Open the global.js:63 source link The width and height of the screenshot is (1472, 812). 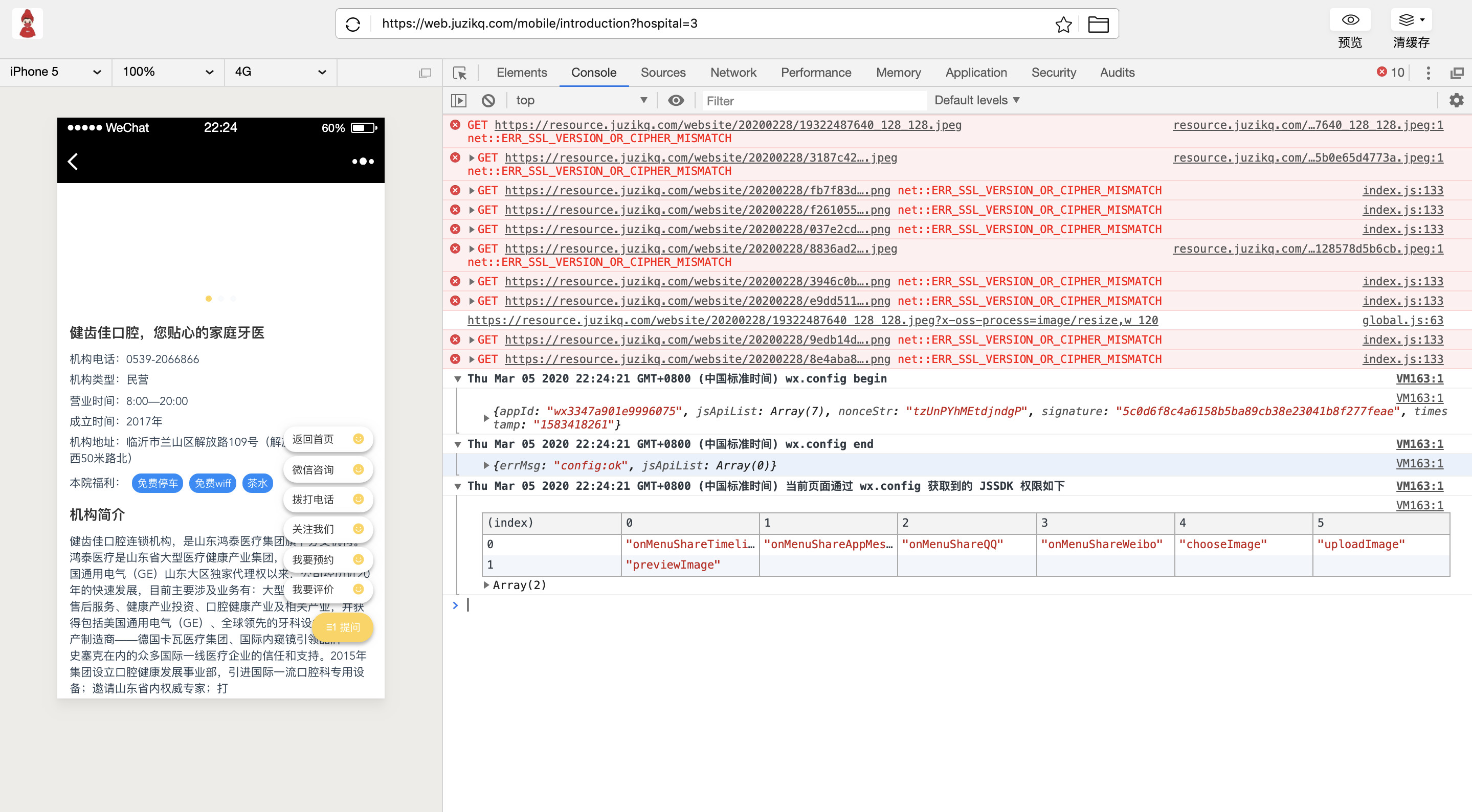pyautogui.click(x=1402, y=320)
